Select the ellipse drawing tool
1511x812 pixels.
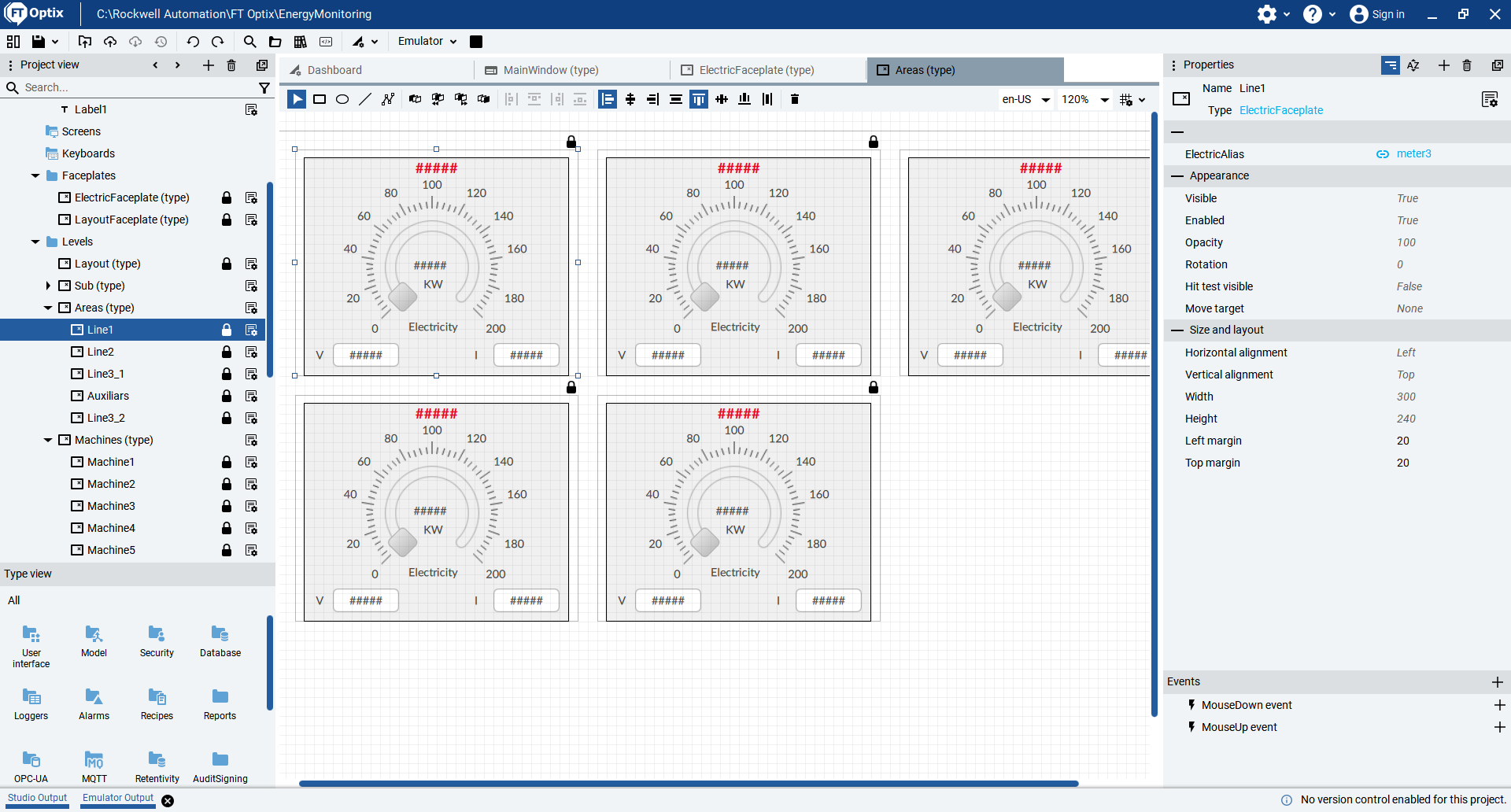[x=342, y=99]
